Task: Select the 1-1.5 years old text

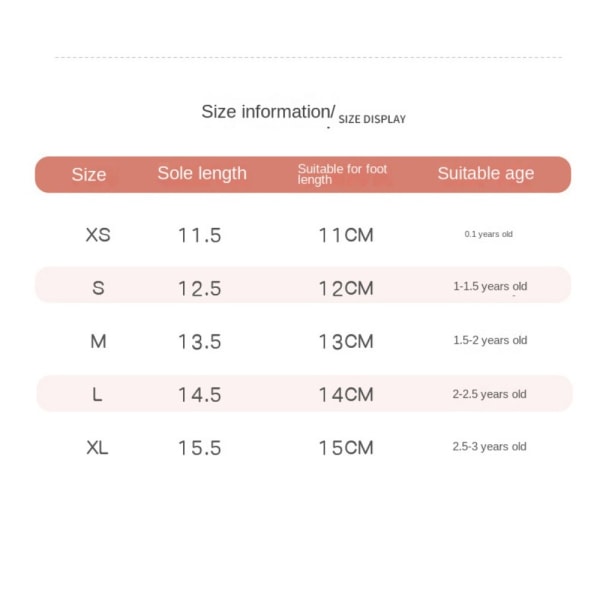Action: [x=490, y=286]
